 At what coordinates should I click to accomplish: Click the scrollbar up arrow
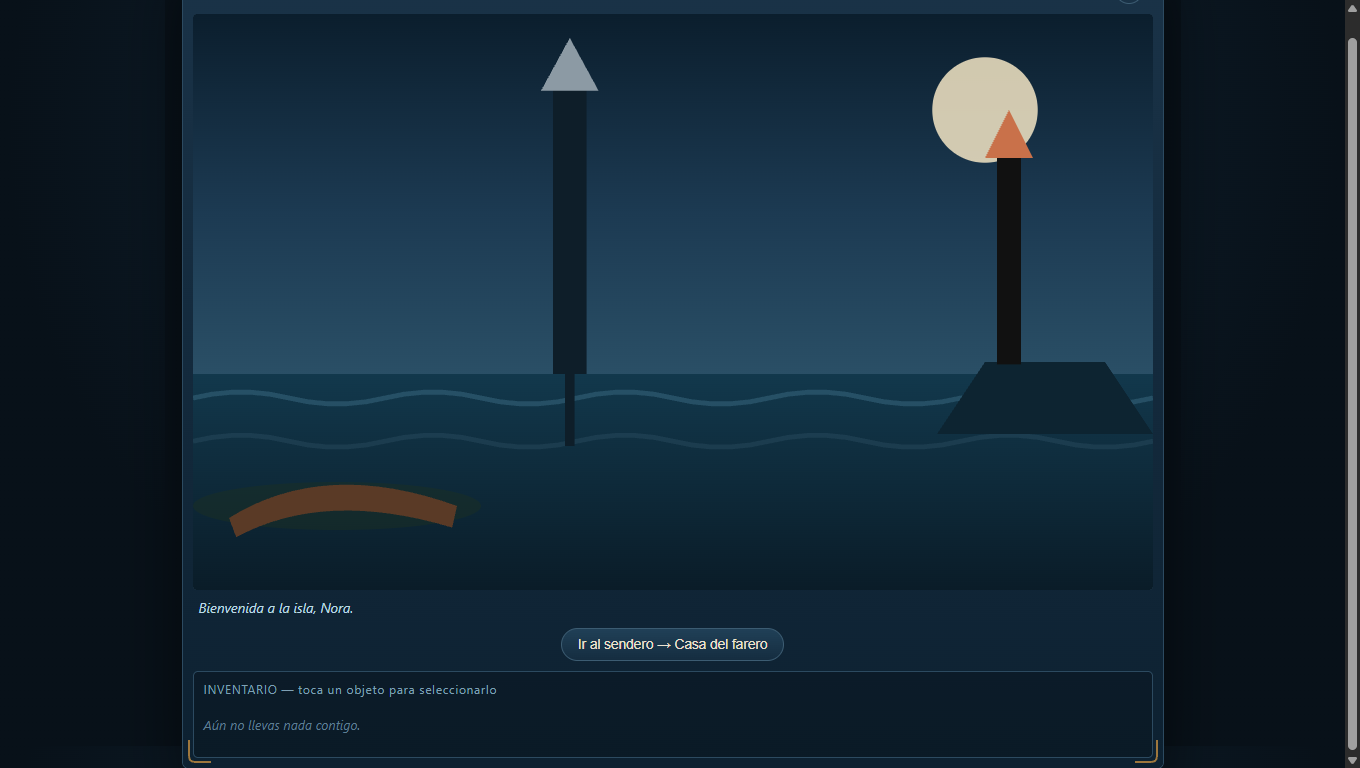tap(1352, 8)
